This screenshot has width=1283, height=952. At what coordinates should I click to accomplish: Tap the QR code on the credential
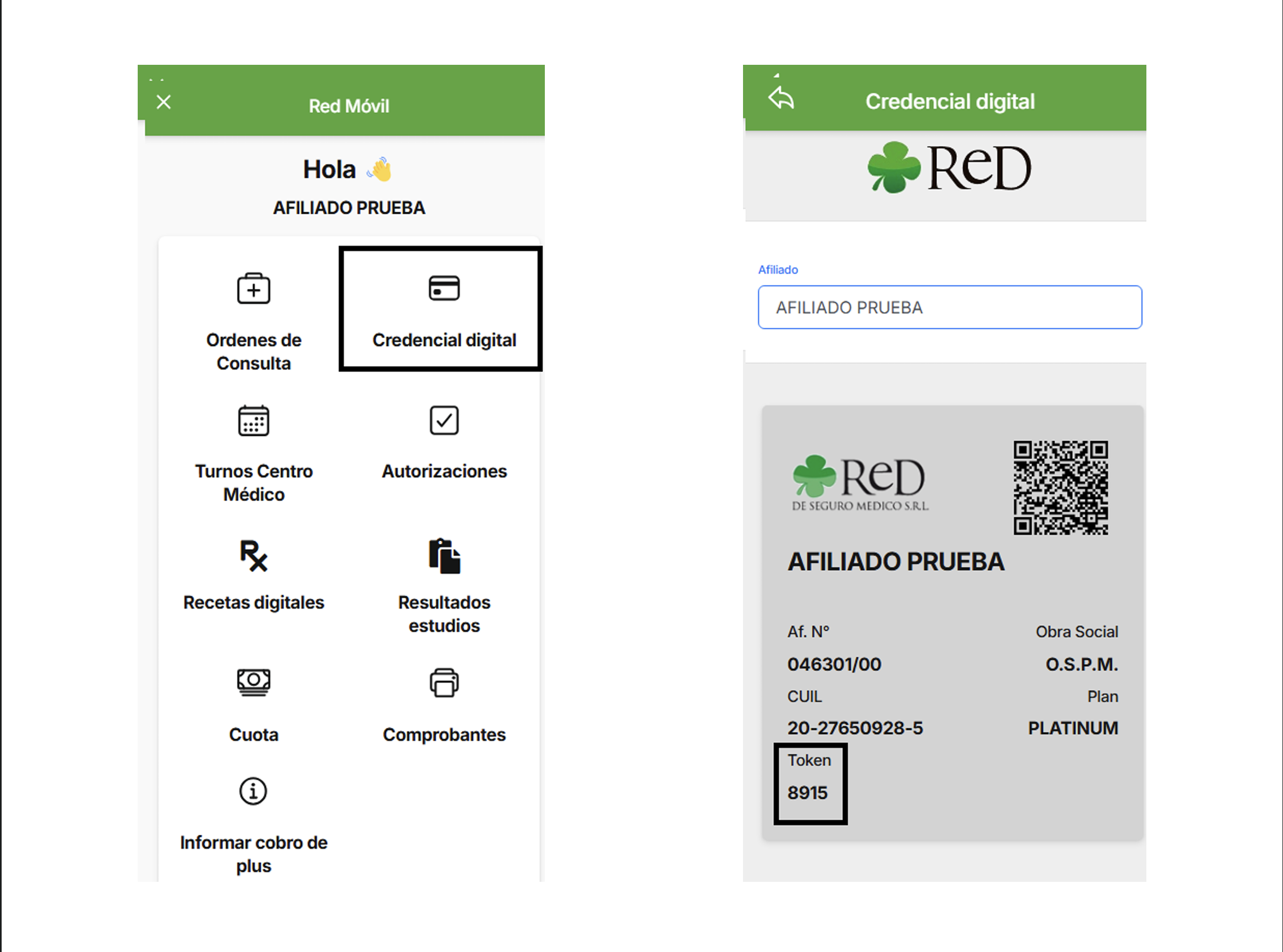1061,488
